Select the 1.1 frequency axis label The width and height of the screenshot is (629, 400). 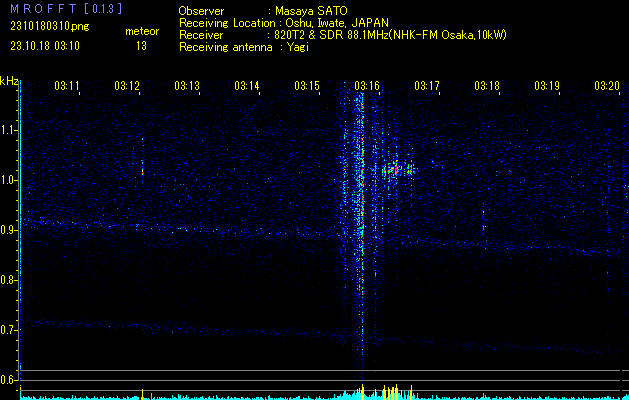coord(10,130)
